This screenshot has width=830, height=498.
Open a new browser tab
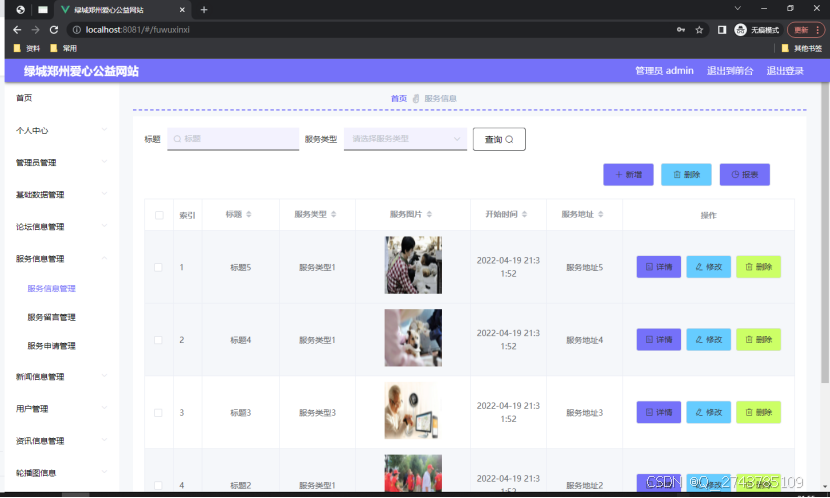coord(204,10)
